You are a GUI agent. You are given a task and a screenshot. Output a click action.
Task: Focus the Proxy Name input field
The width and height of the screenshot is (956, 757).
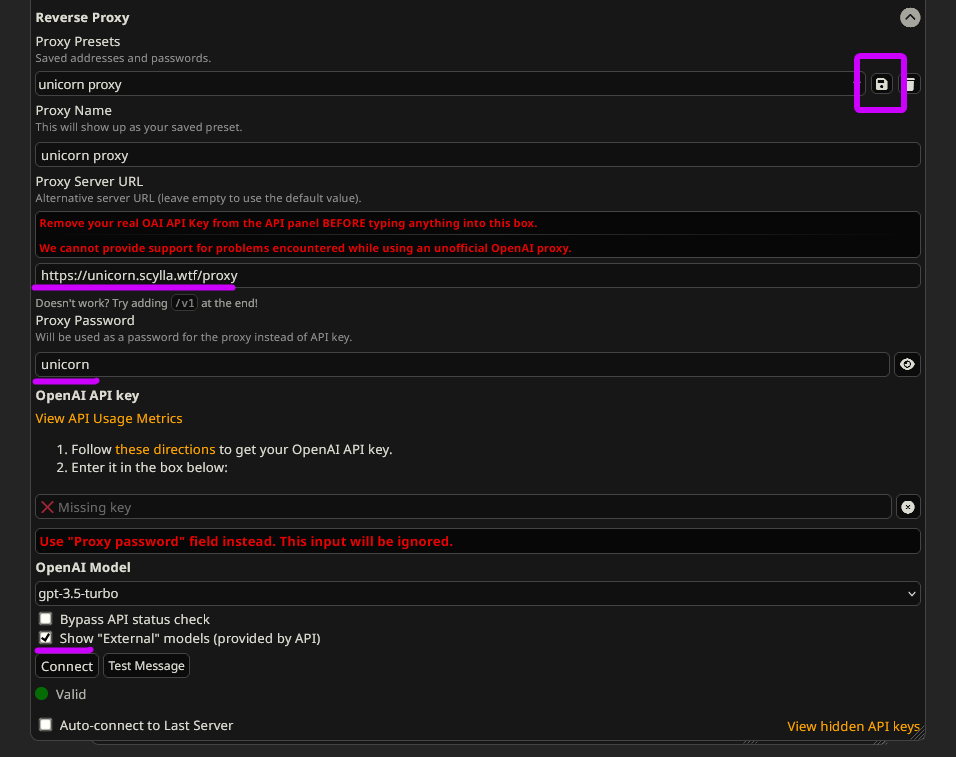477,155
